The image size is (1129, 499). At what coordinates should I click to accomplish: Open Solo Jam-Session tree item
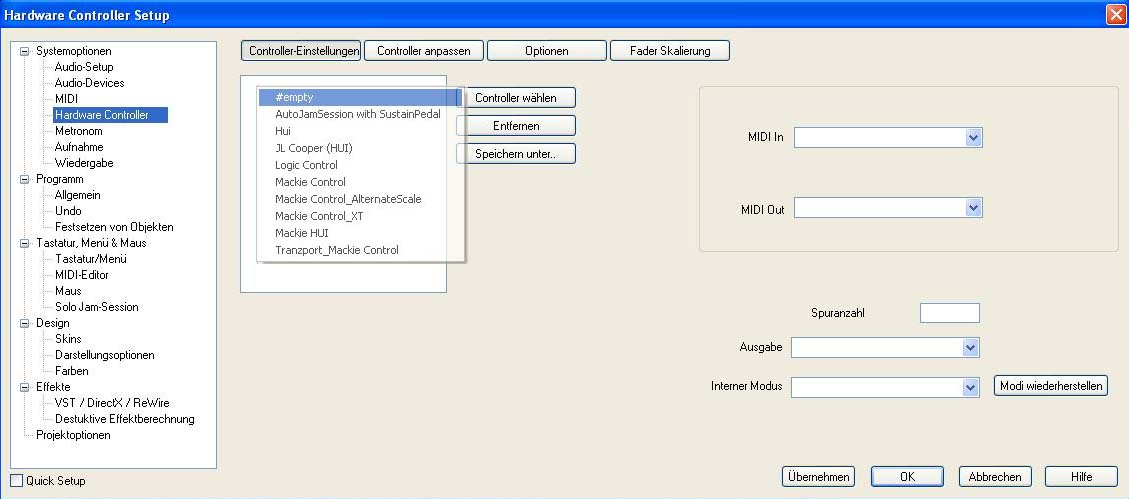(96, 307)
